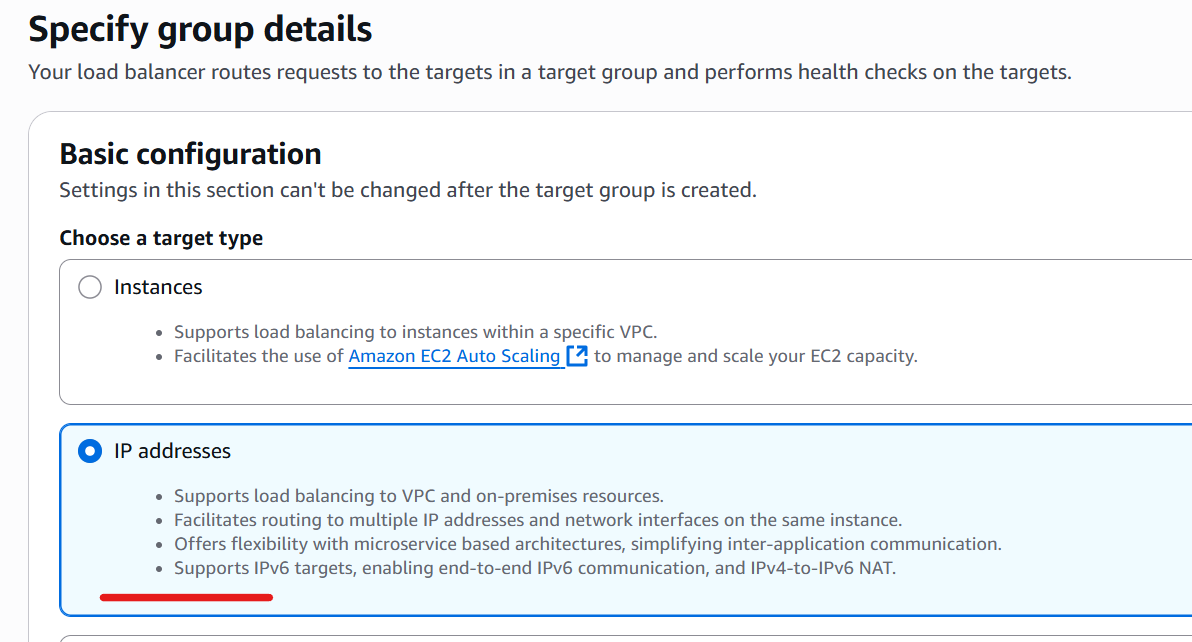Select the IP addresses radio button
This screenshot has height=642, width=1192.
(x=90, y=451)
